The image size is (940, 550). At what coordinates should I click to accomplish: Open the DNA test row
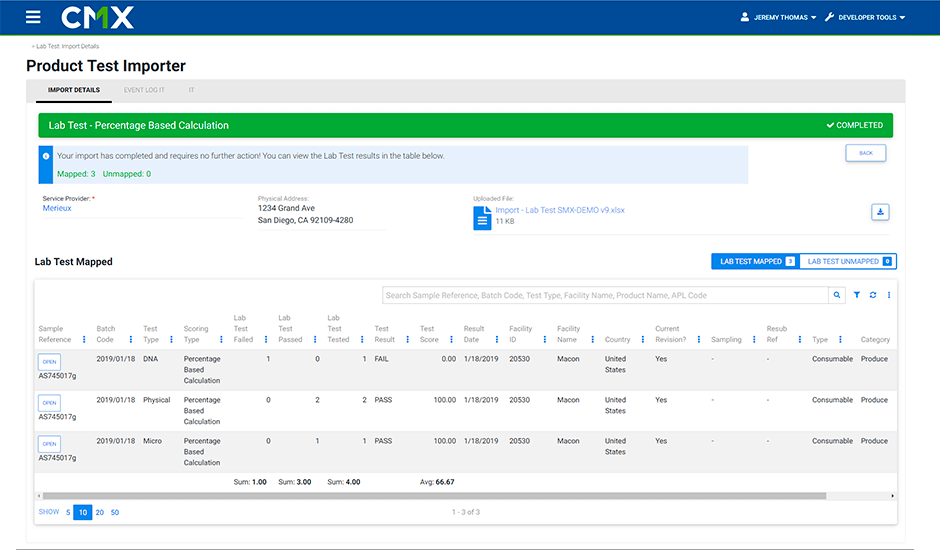click(49, 362)
